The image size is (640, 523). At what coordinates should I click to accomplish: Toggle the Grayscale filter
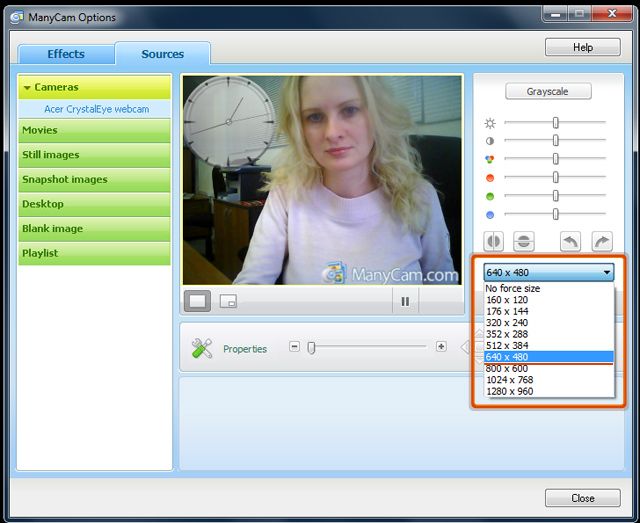(547, 92)
